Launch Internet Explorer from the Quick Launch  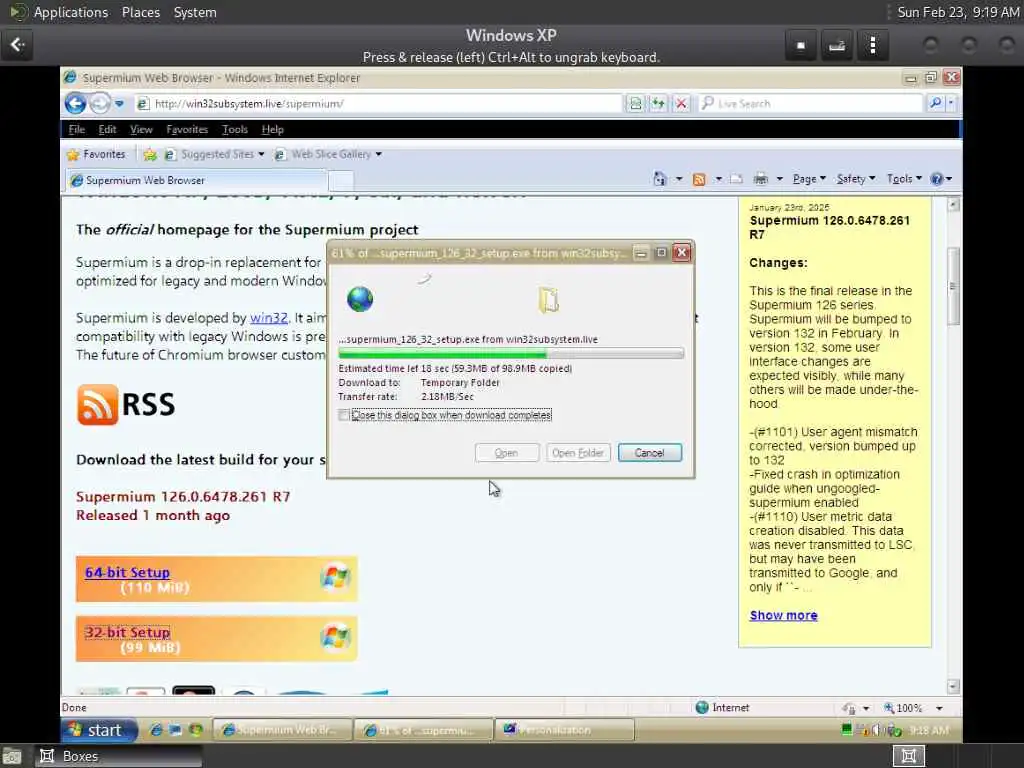pos(155,730)
